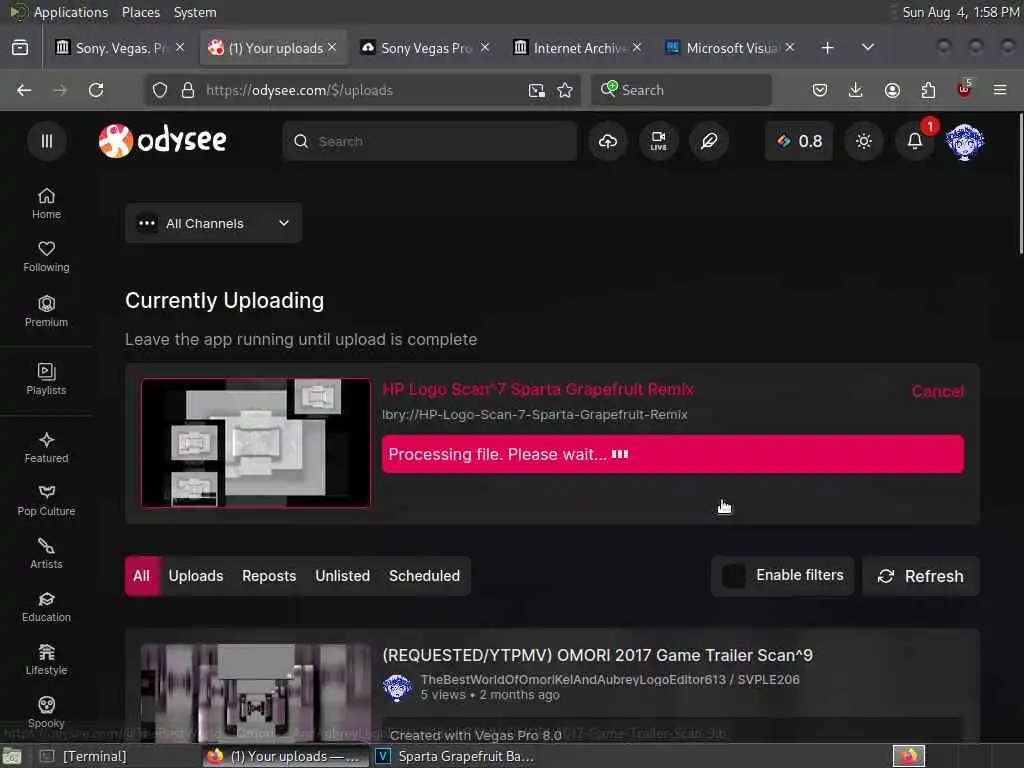Click the OMORI trailer video thumbnail
Screen dimensions: 1024x768
tap(256, 692)
